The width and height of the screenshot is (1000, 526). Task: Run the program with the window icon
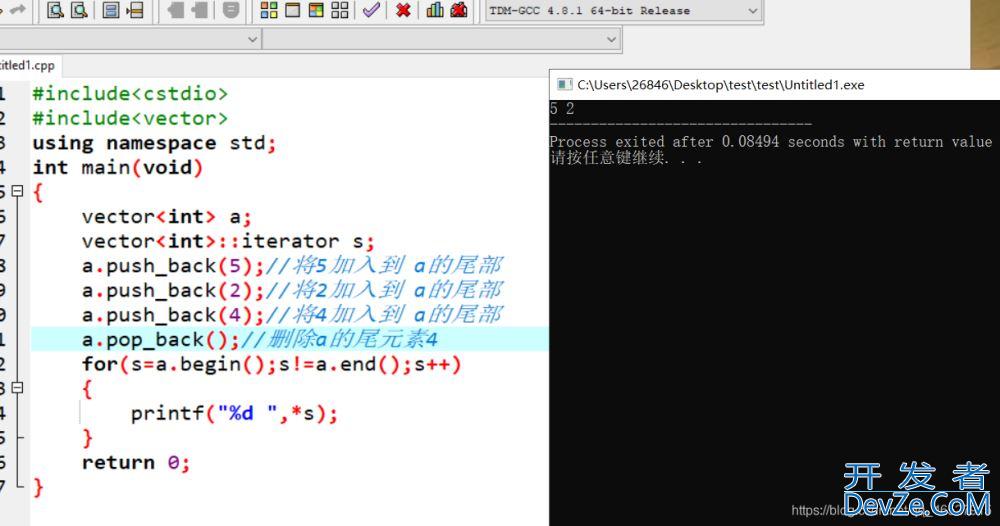[293, 10]
